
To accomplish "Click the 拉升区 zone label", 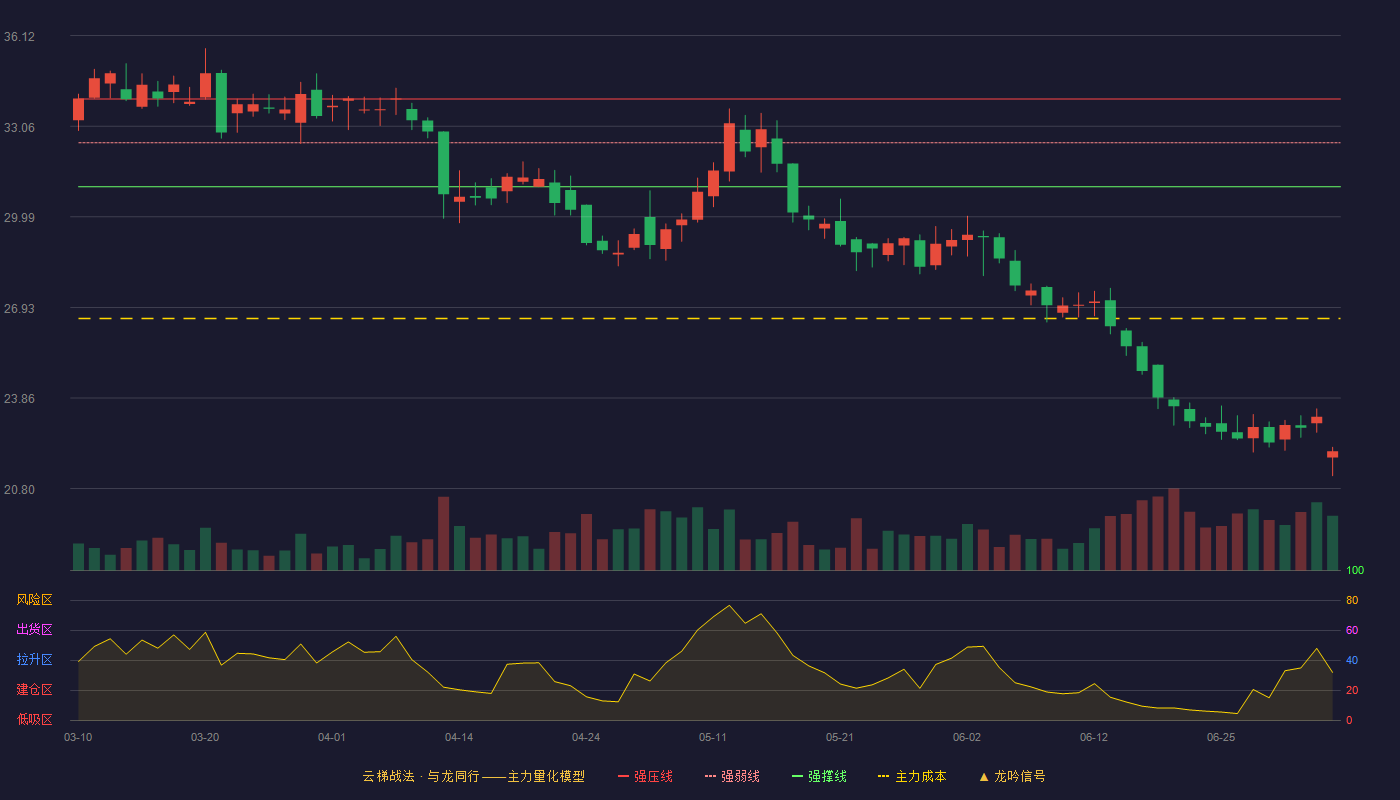I will [34, 660].
